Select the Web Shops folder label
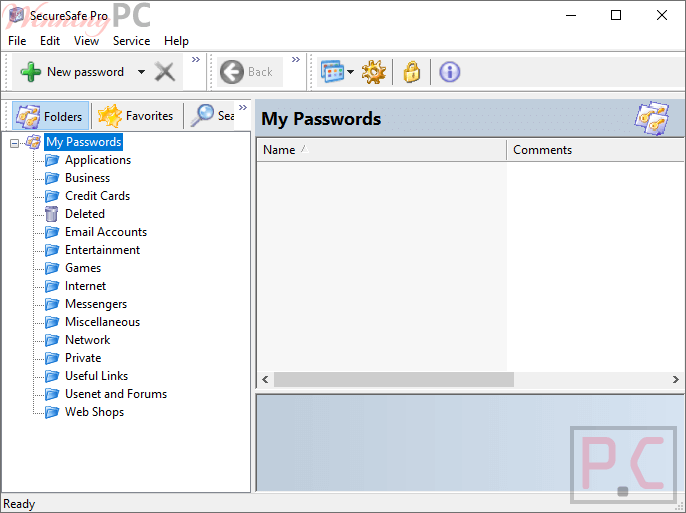The width and height of the screenshot is (686, 513). point(94,412)
